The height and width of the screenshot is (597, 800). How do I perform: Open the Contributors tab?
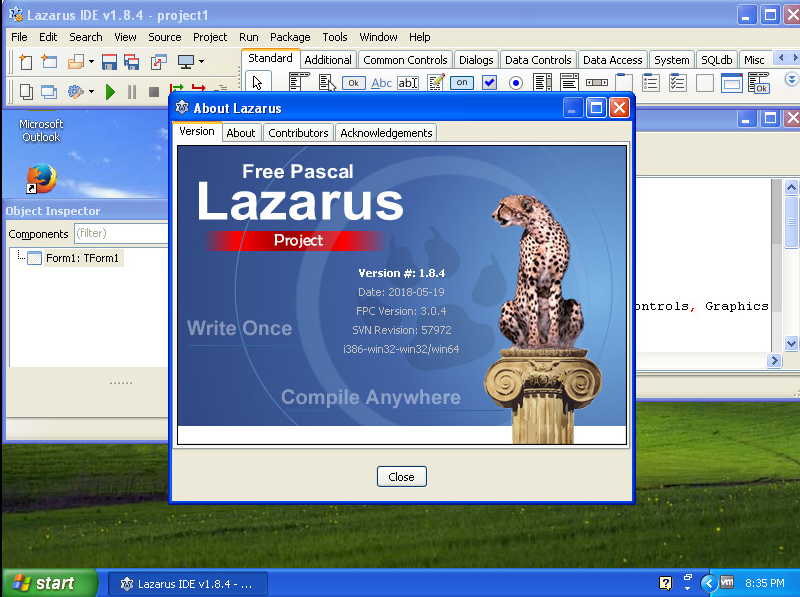(x=298, y=133)
